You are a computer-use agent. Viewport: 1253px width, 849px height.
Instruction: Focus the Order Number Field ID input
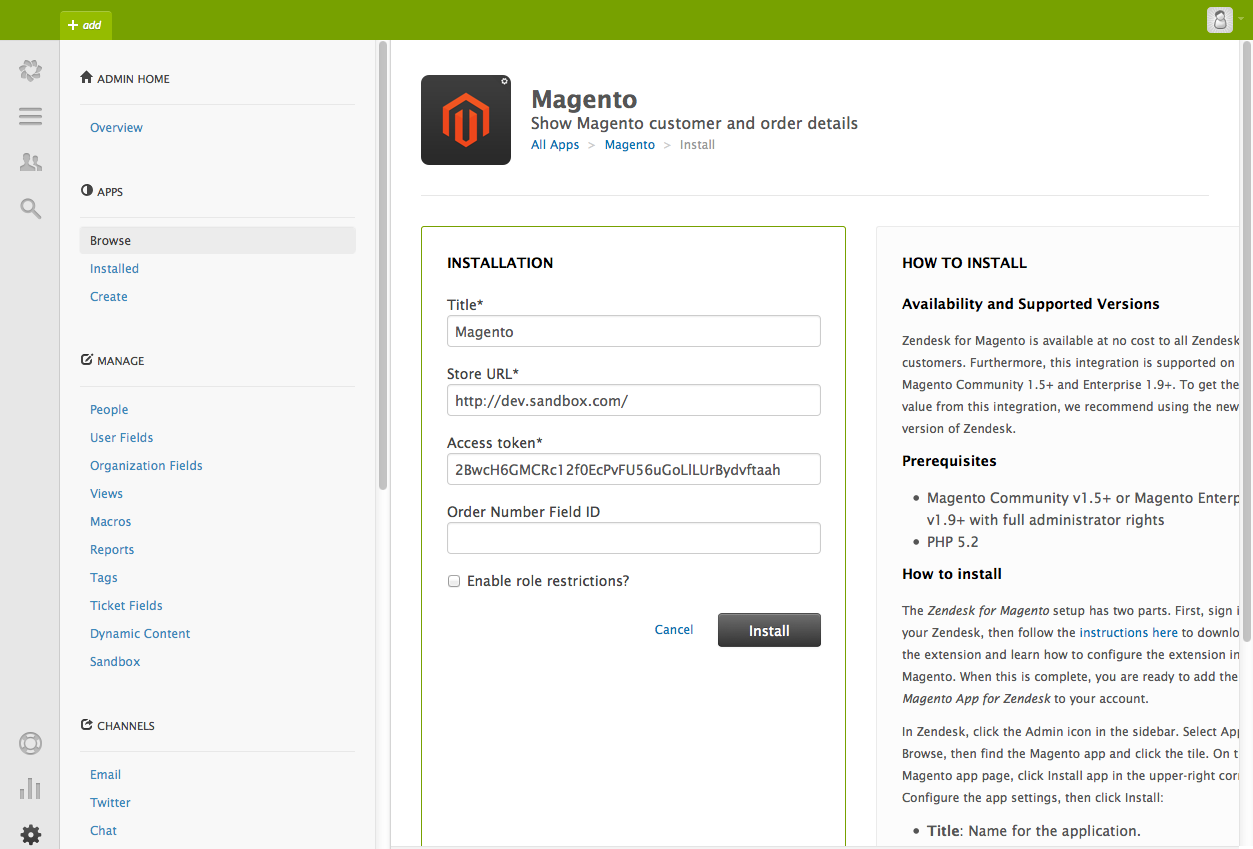[634, 538]
